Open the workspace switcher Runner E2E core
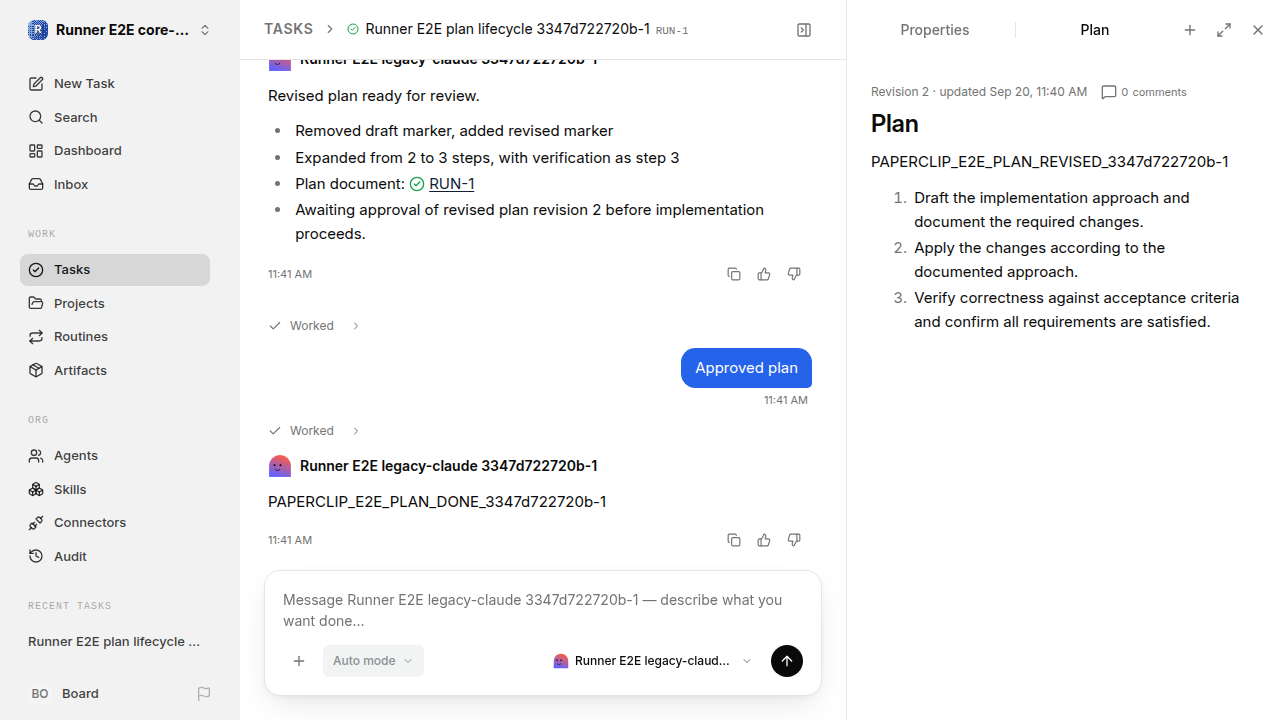 120,30
